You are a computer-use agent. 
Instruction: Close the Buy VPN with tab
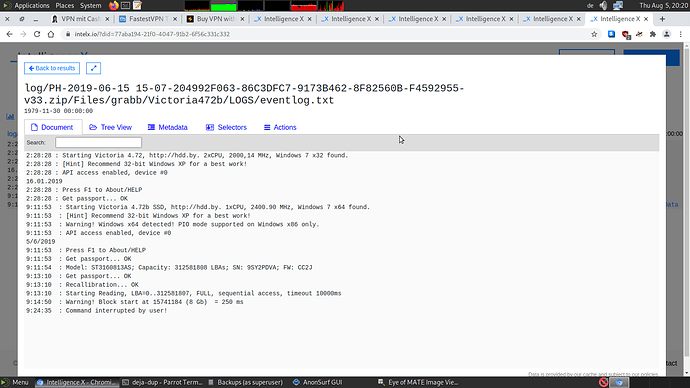[242, 19]
